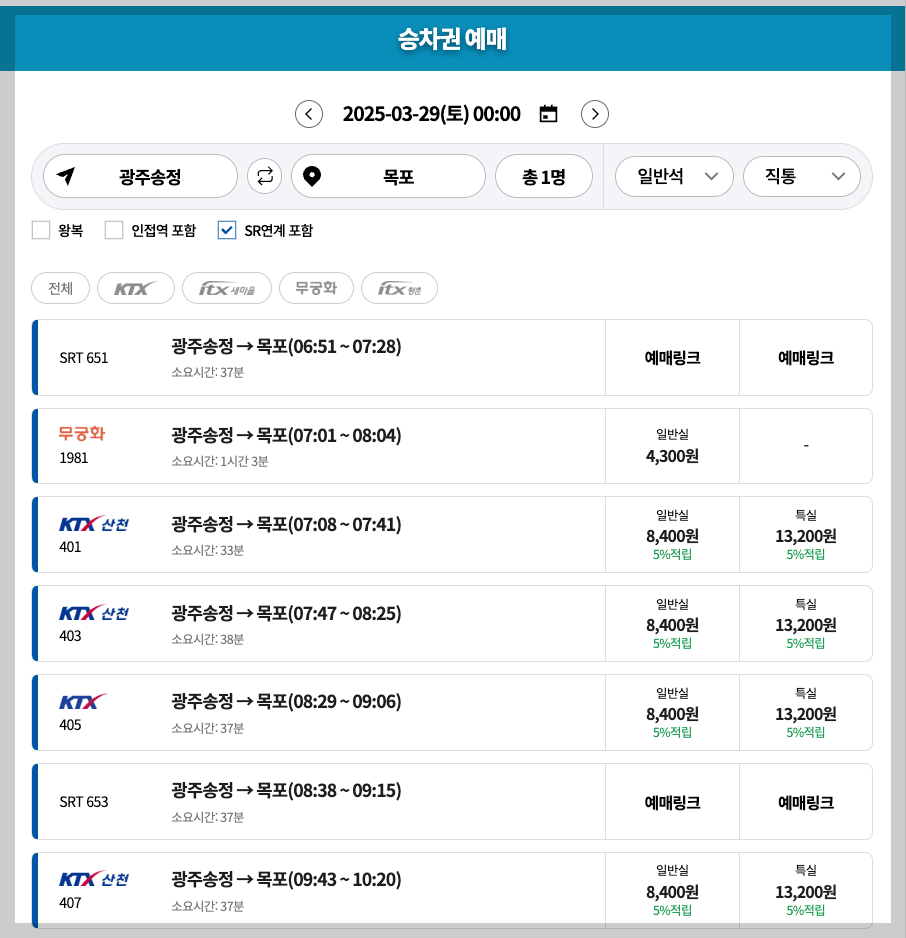
Task: Open the calendar date picker icon
Action: (548, 114)
